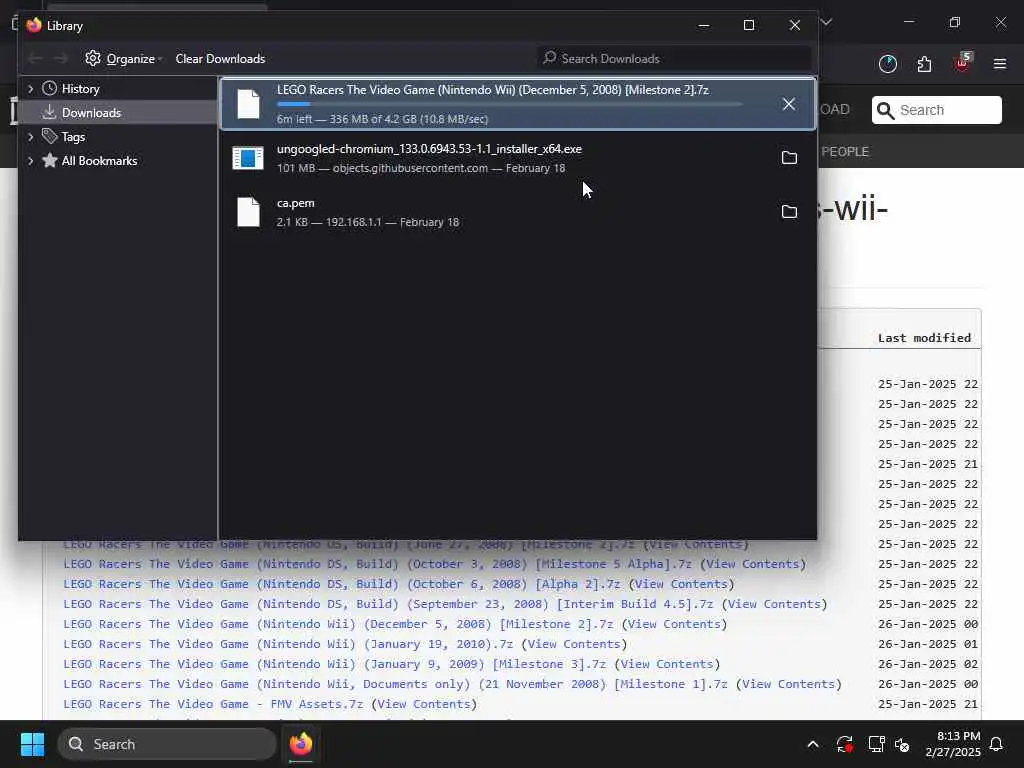Open Wii Documents only Milestone 1.7z link
The height and width of the screenshot is (768, 1024).
(x=395, y=684)
